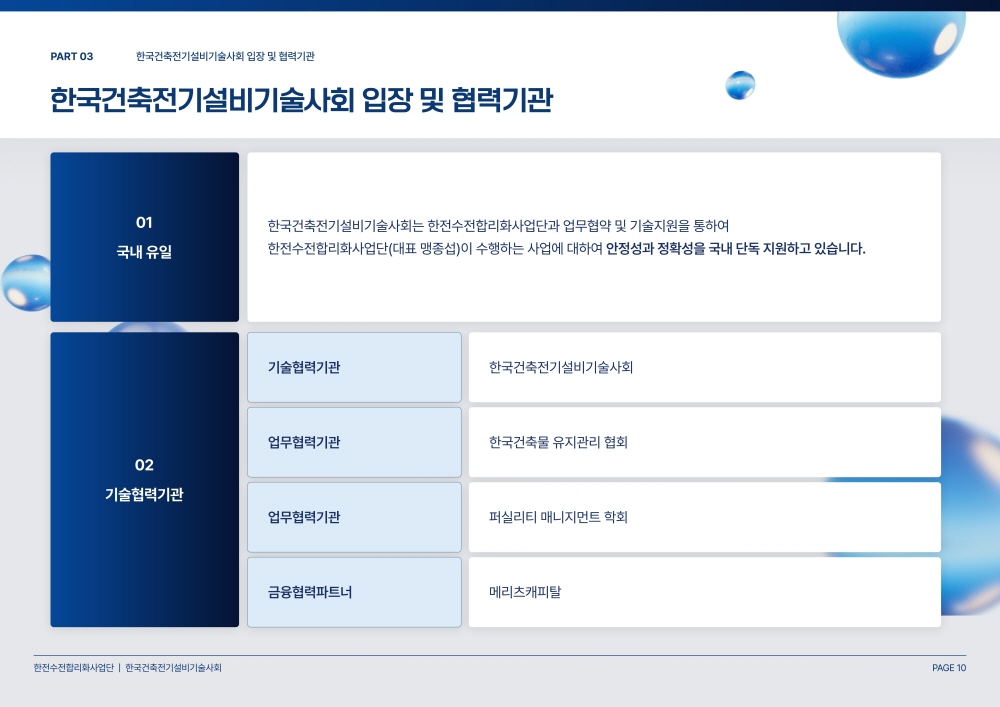The image size is (1000, 707).
Task: Click the 한국건축물 유지관리 협회 entry
Action: point(558,442)
